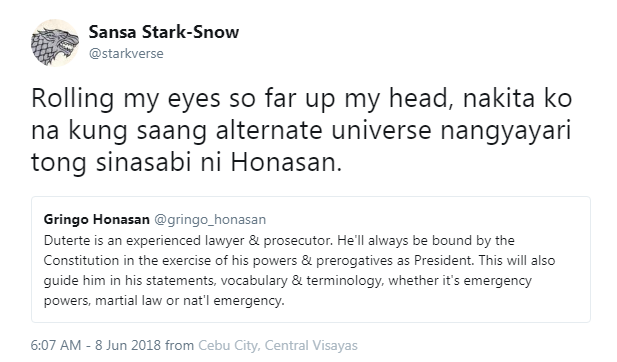Open the direwolf profile avatar

55,43
